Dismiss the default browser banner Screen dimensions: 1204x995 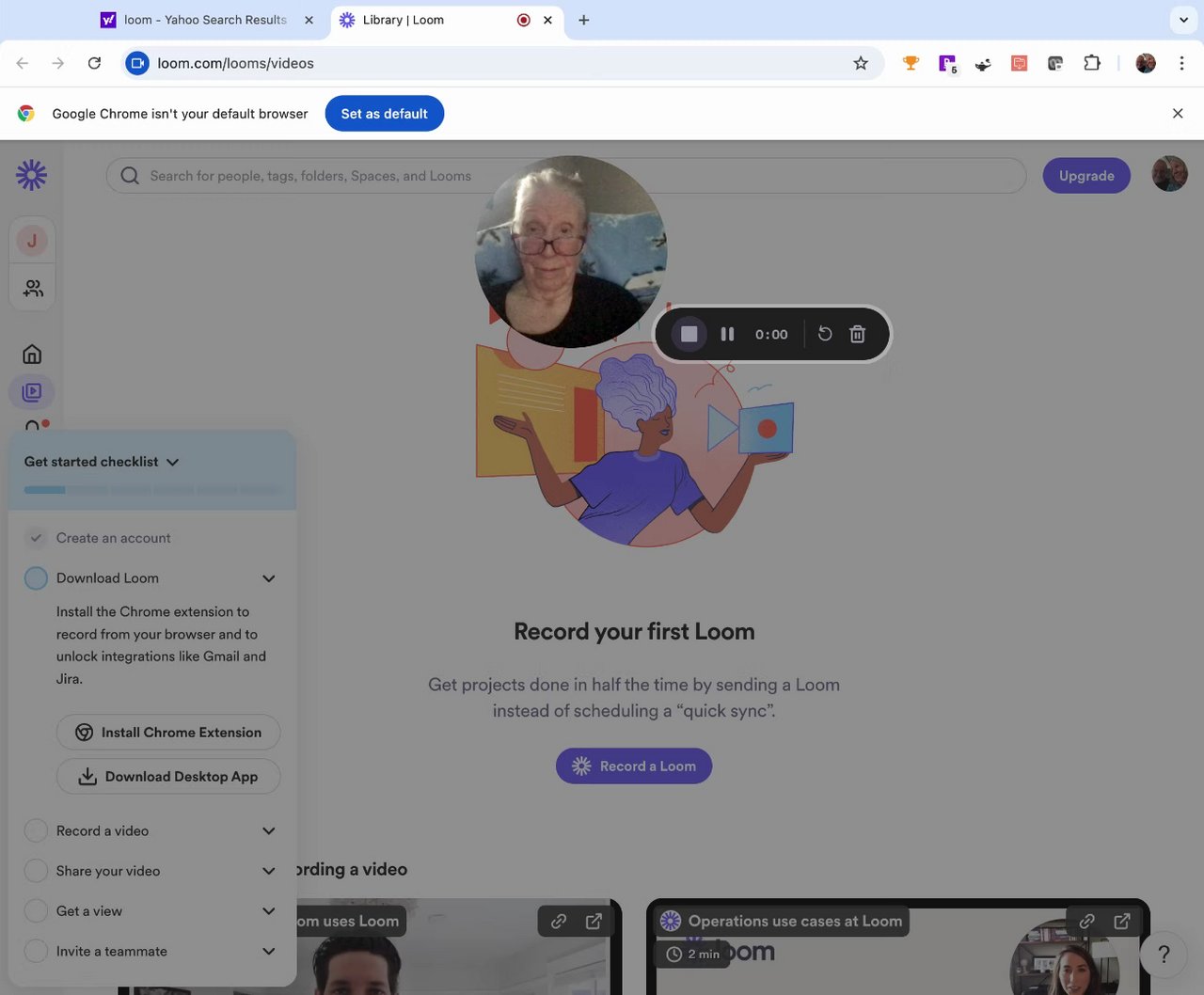point(1178,113)
